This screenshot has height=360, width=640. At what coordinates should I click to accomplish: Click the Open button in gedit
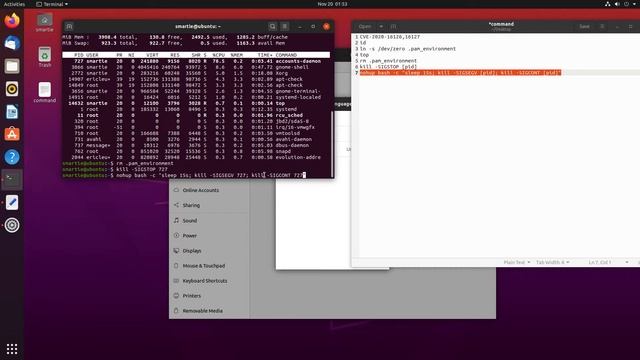365,27
